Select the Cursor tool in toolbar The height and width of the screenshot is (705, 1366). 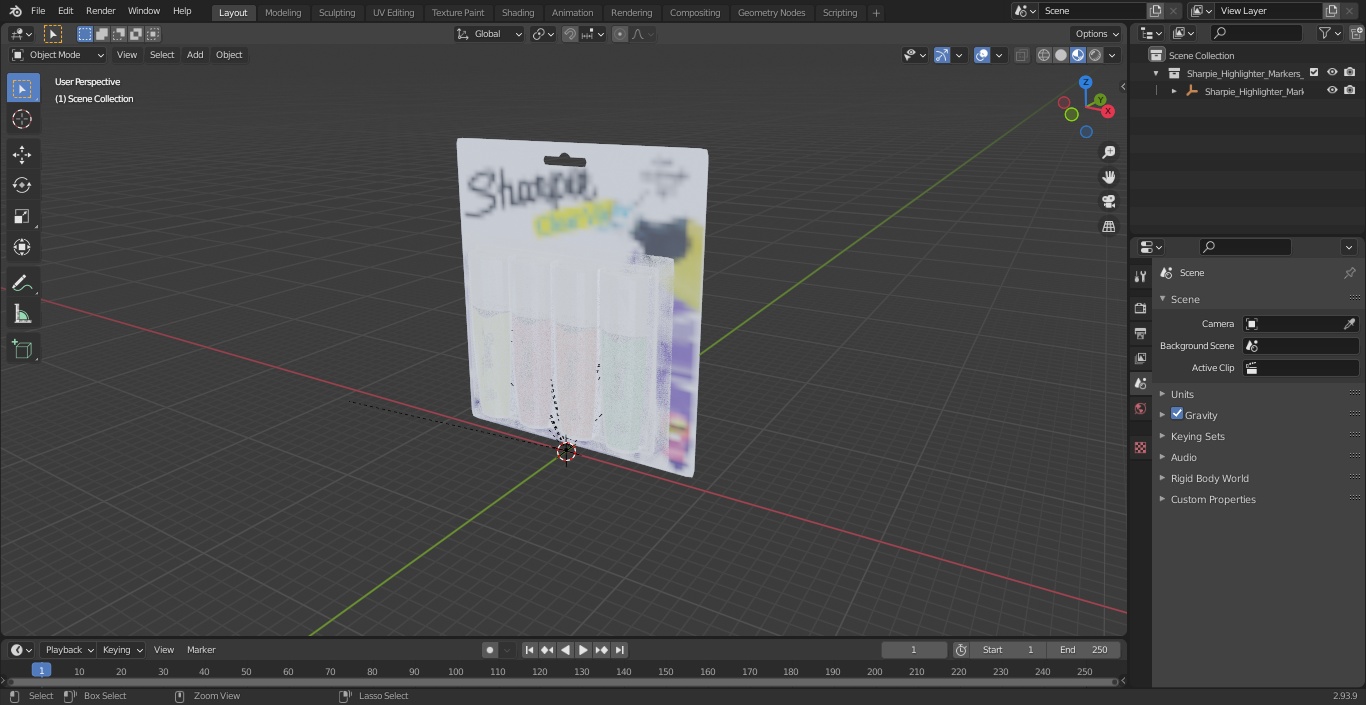pos(22,119)
